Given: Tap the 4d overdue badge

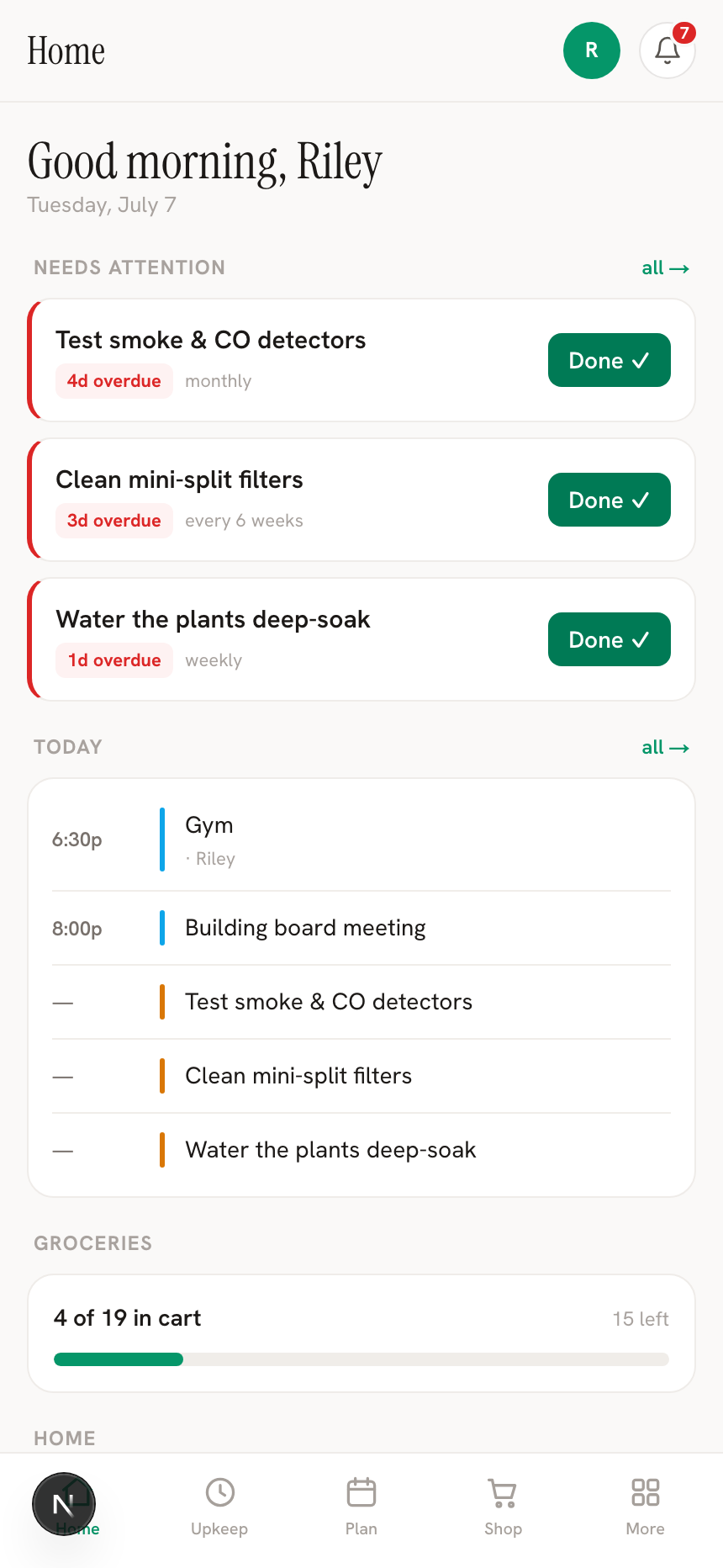Looking at the screenshot, I should (x=114, y=381).
